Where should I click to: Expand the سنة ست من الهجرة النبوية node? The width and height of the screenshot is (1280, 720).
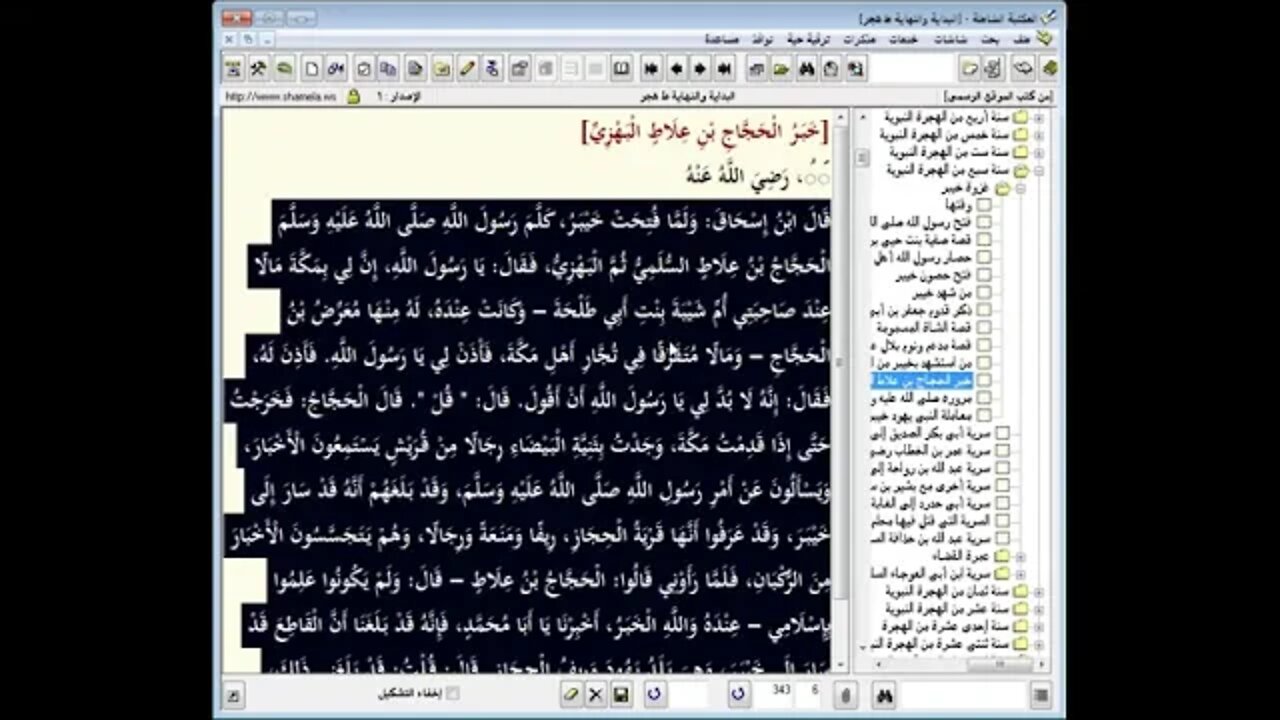(x=1039, y=152)
